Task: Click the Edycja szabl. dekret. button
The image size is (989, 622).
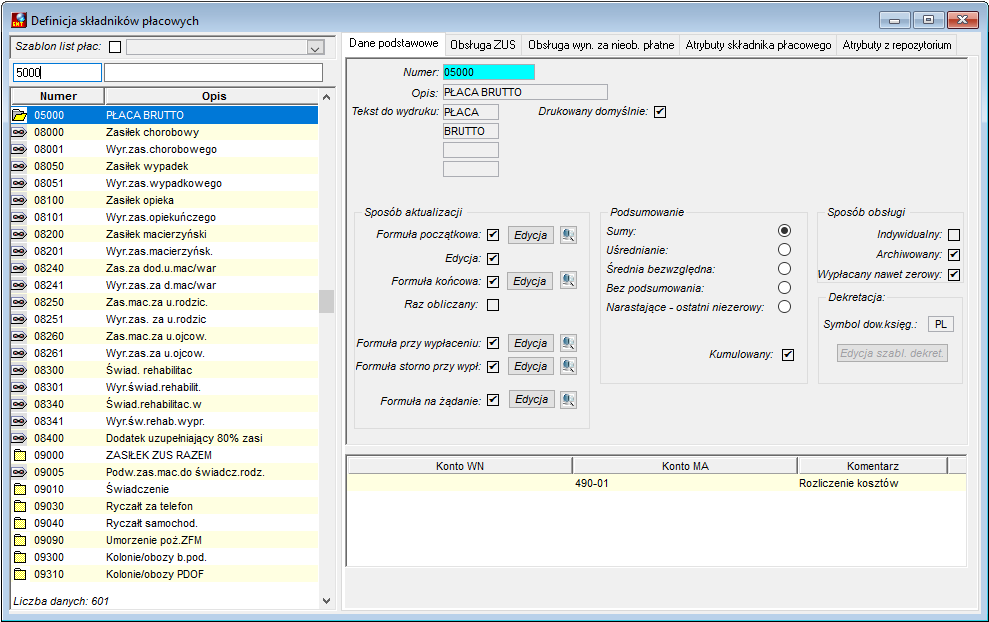Action: [x=892, y=353]
